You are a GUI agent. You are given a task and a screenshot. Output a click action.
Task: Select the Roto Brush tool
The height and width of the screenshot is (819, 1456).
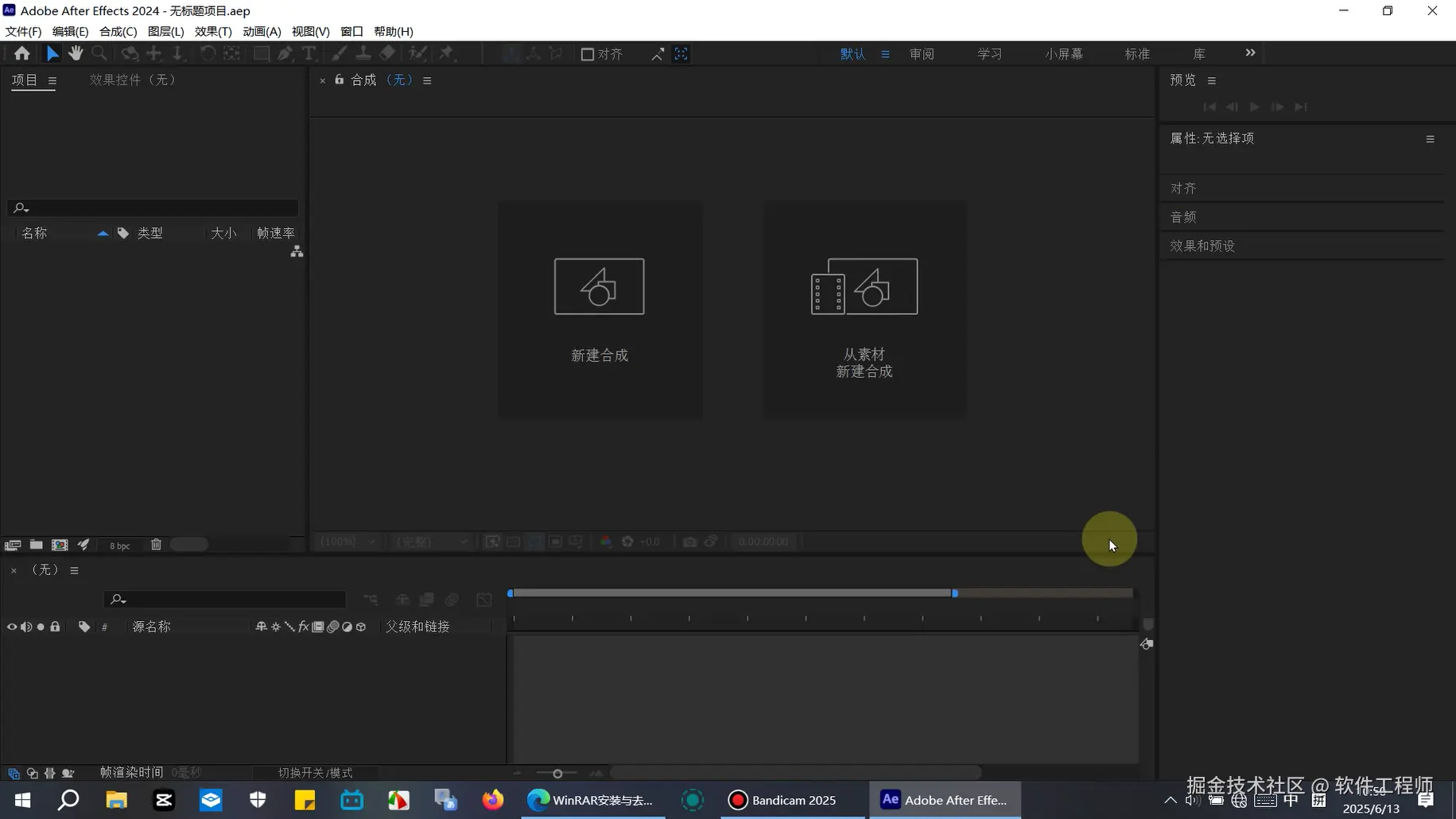click(417, 53)
